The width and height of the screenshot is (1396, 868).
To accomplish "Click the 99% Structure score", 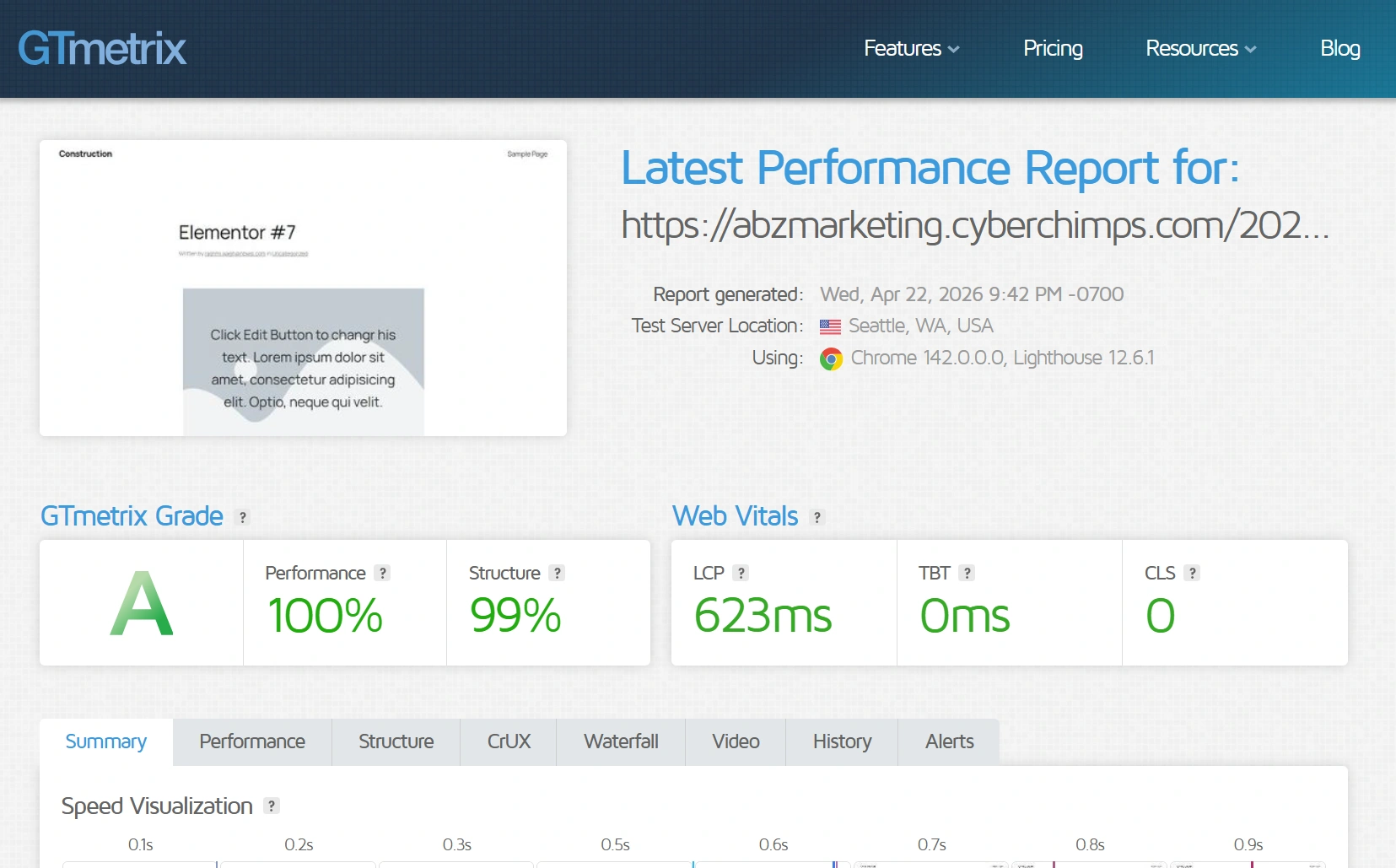I will [x=515, y=616].
